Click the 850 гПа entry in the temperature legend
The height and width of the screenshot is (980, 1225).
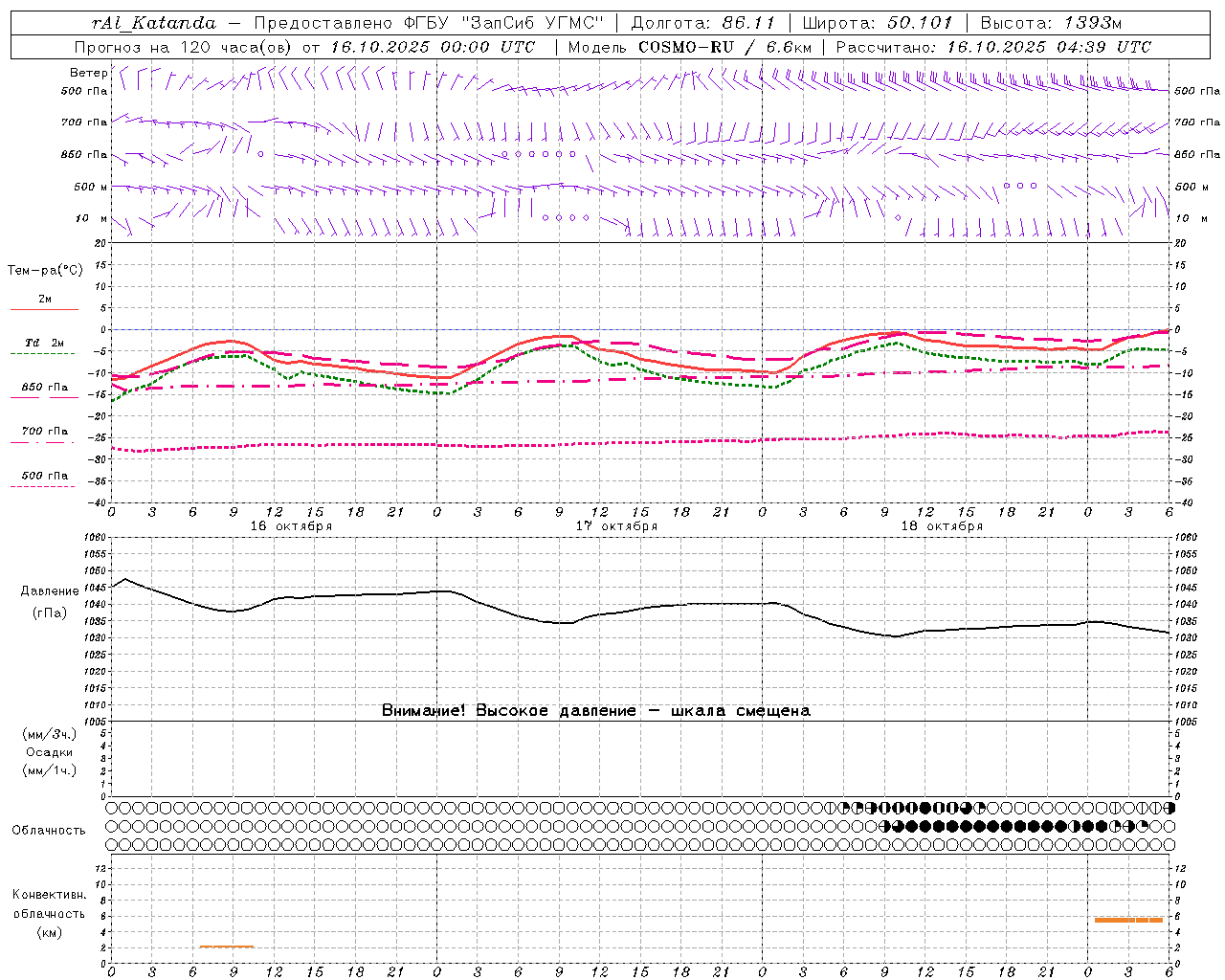tap(44, 388)
